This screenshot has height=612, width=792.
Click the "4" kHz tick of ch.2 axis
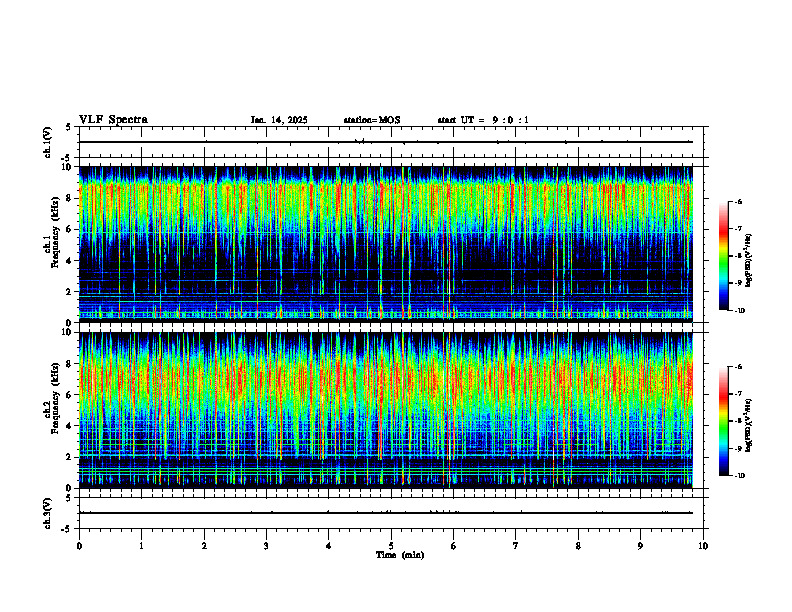[x=70, y=426]
